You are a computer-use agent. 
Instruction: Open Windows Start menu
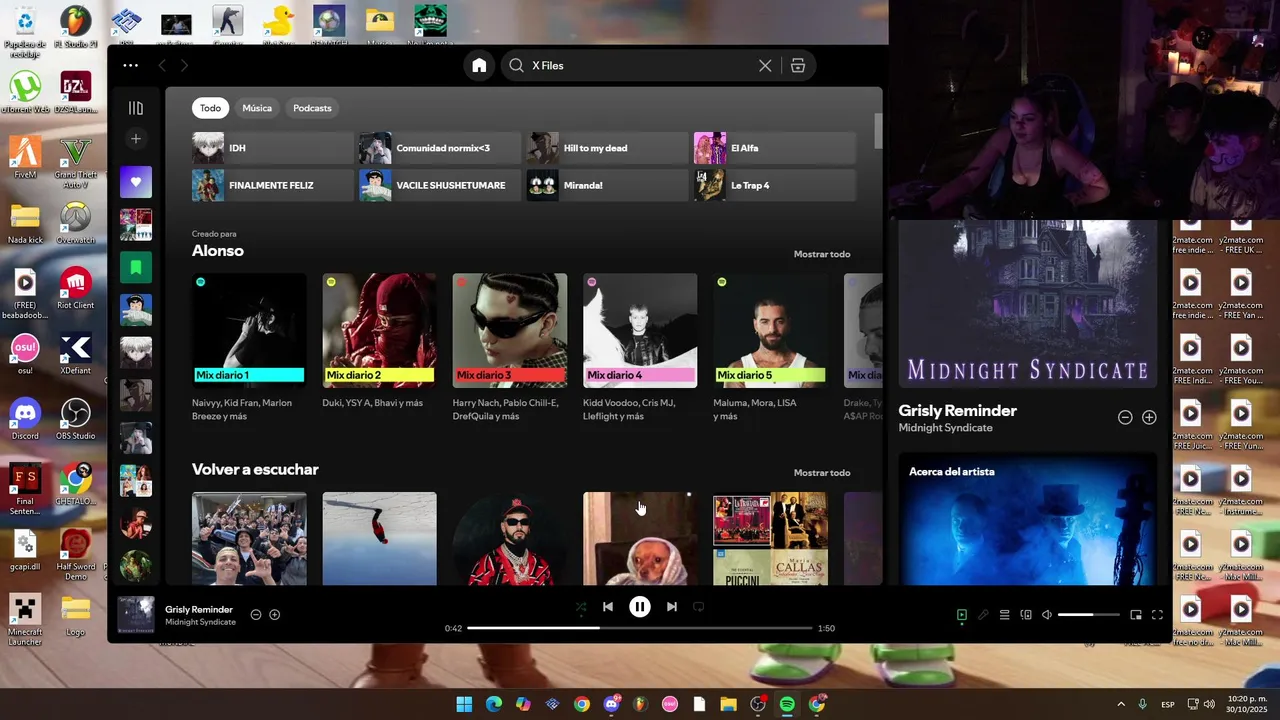[x=464, y=704]
